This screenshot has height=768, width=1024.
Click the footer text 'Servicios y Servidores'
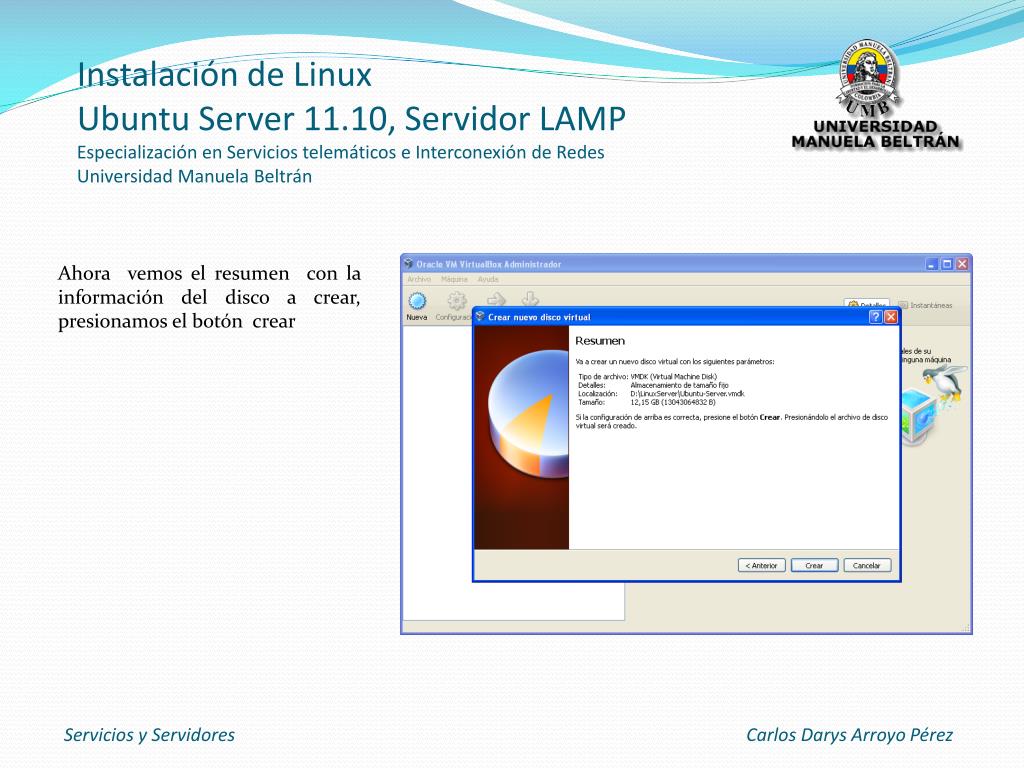150,735
